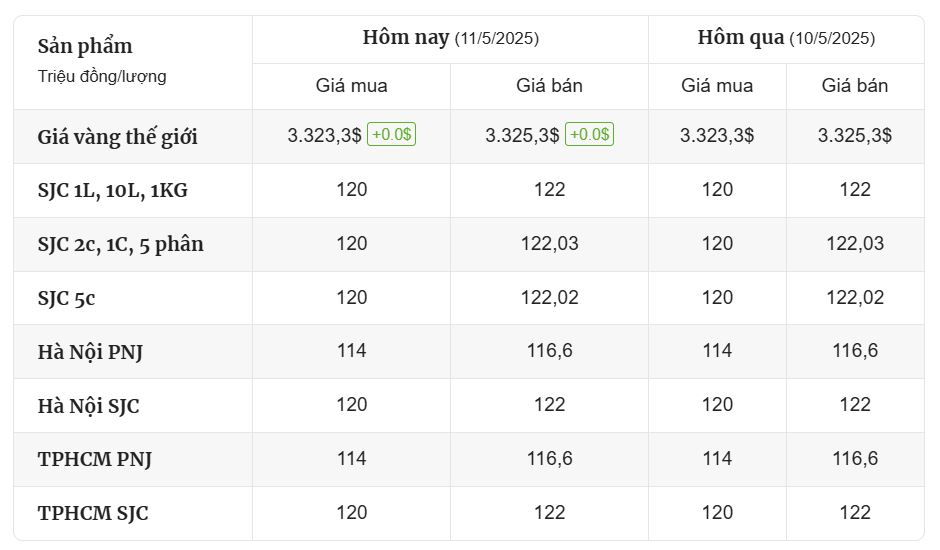
Task: Select the SJC 1L, 10L, 1KG row label
Action: tap(113, 190)
